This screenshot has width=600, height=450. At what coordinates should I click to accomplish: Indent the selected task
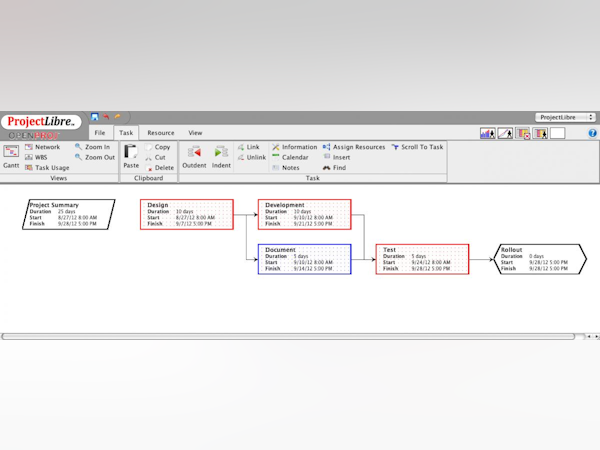pyautogui.click(x=221, y=157)
